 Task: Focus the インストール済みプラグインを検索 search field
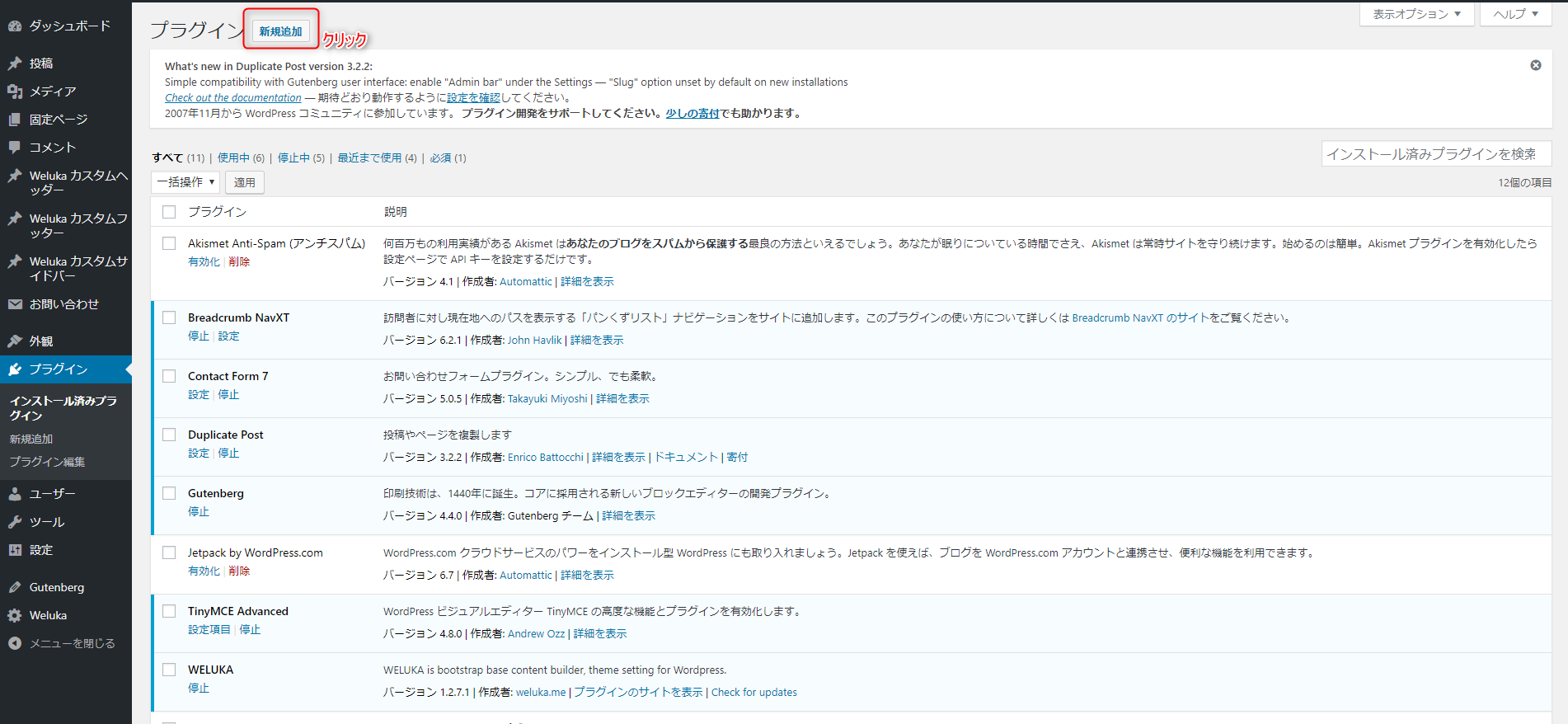pos(1436,153)
